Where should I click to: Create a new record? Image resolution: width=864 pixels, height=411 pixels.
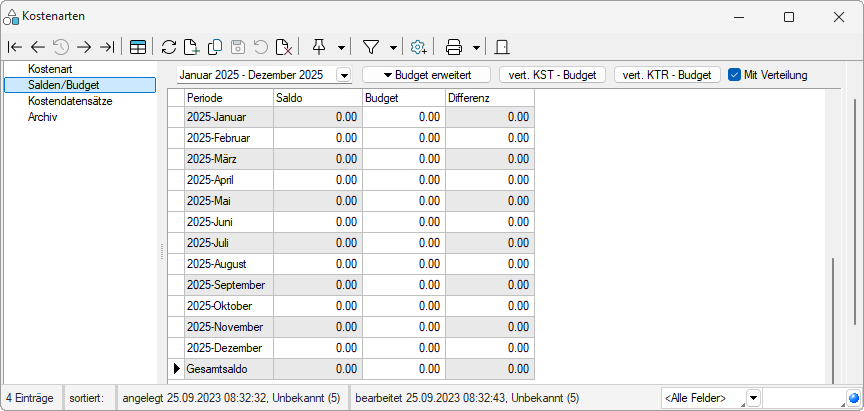click(x=192, y=47)
